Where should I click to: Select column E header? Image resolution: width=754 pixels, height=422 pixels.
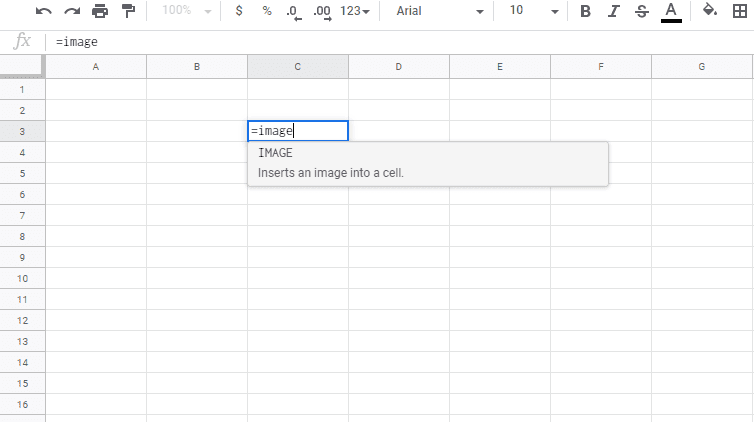pos(500,67)
